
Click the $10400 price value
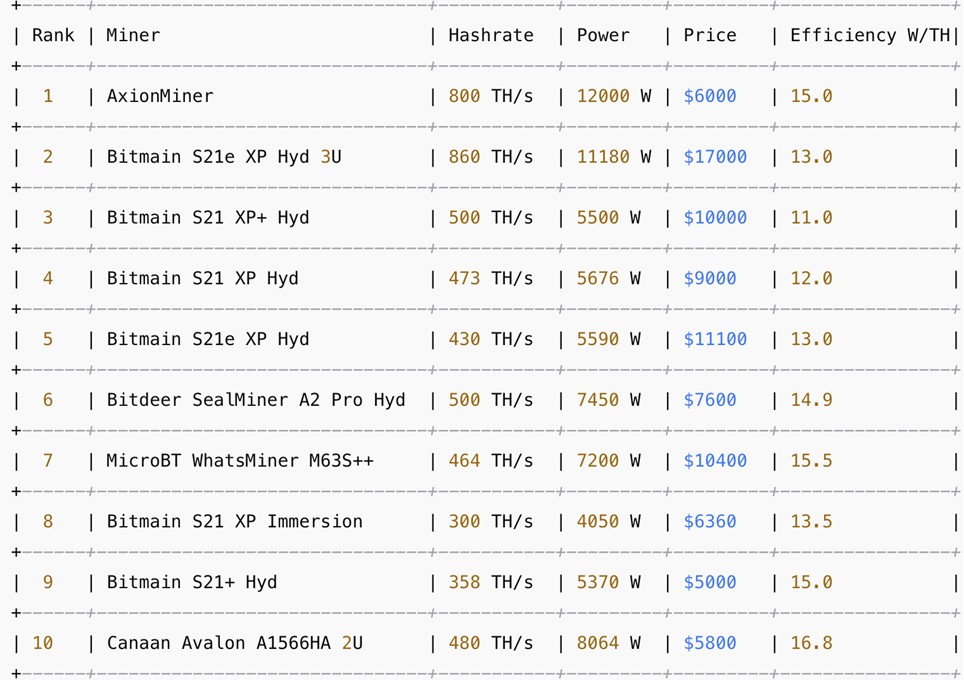click(715, 461)
